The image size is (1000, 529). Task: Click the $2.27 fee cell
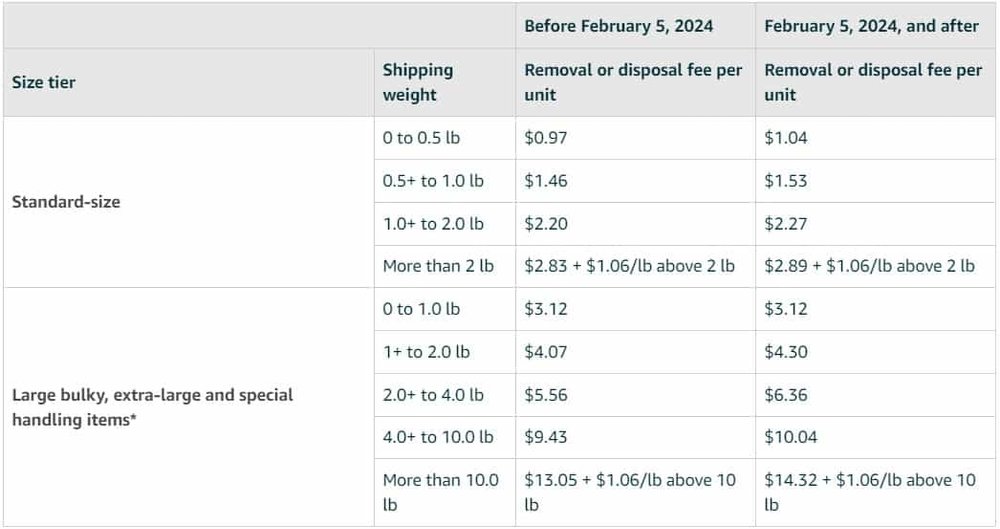coord(786,224)
